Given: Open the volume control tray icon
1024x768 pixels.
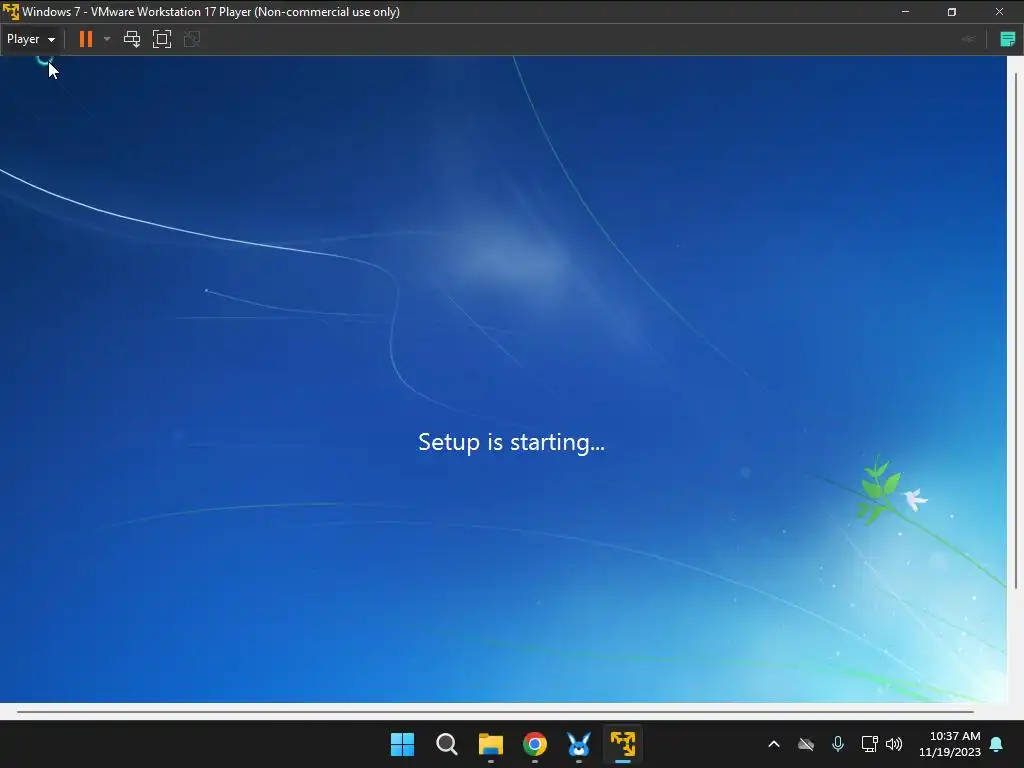Looking at the screenshot, I should (894, 744).
